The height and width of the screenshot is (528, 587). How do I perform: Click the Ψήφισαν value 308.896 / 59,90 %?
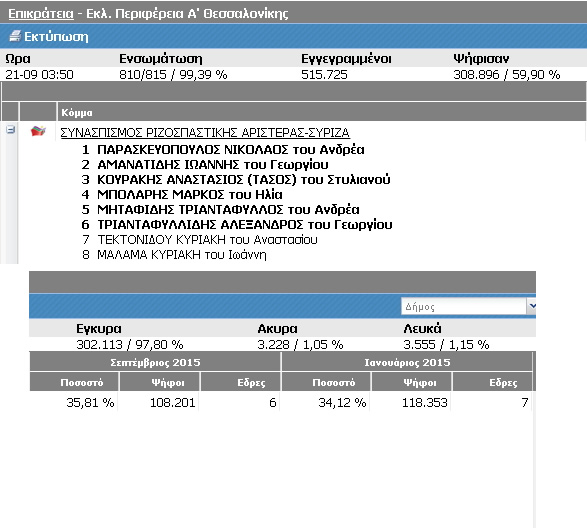507,75
